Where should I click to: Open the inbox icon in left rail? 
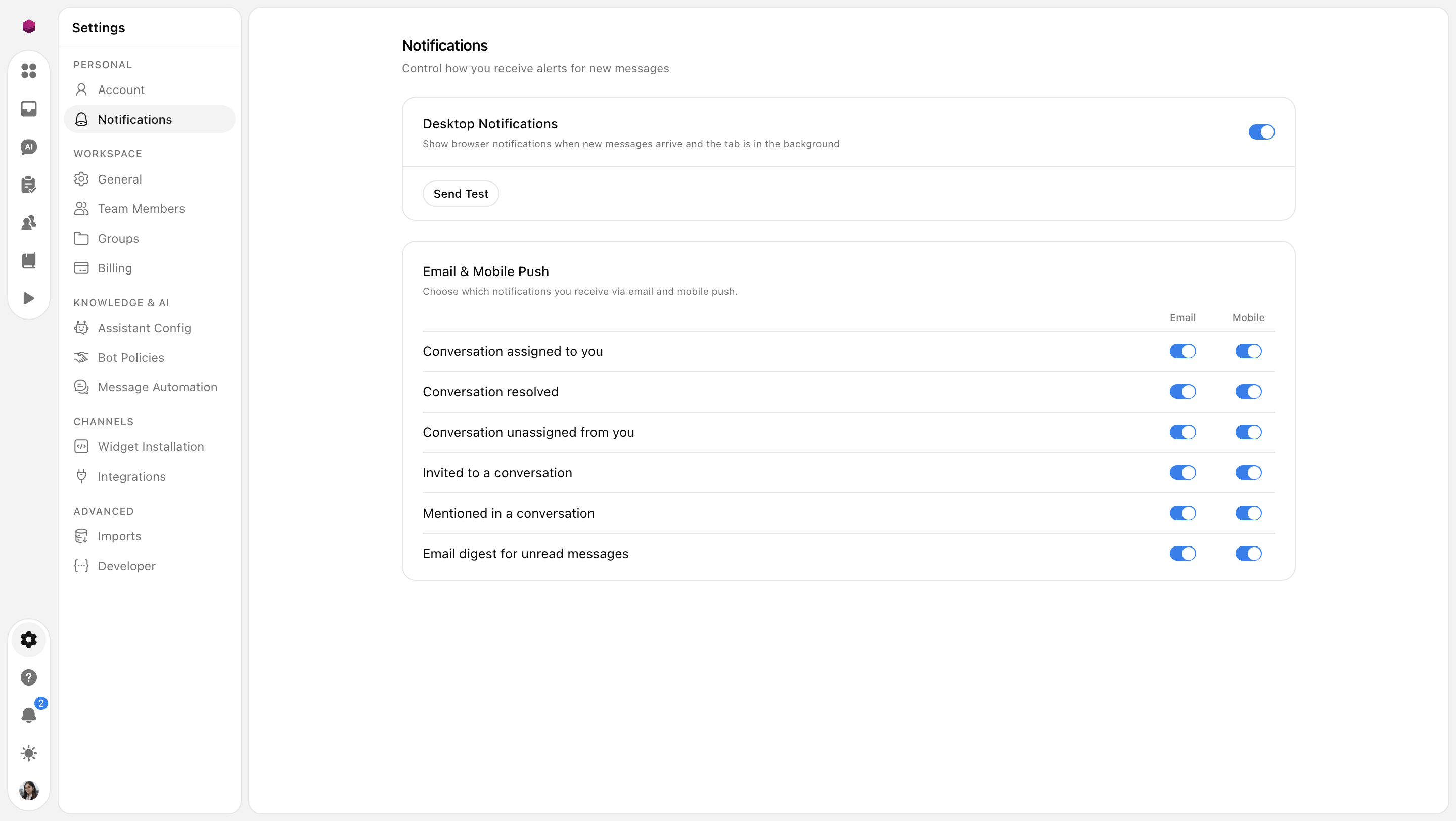point(29,109)
